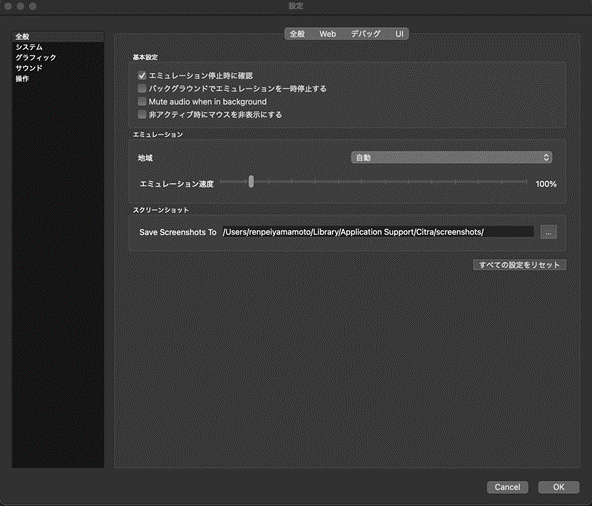Click the 基本設定 section heading
The image size is (592, 506).
point(145,57)
